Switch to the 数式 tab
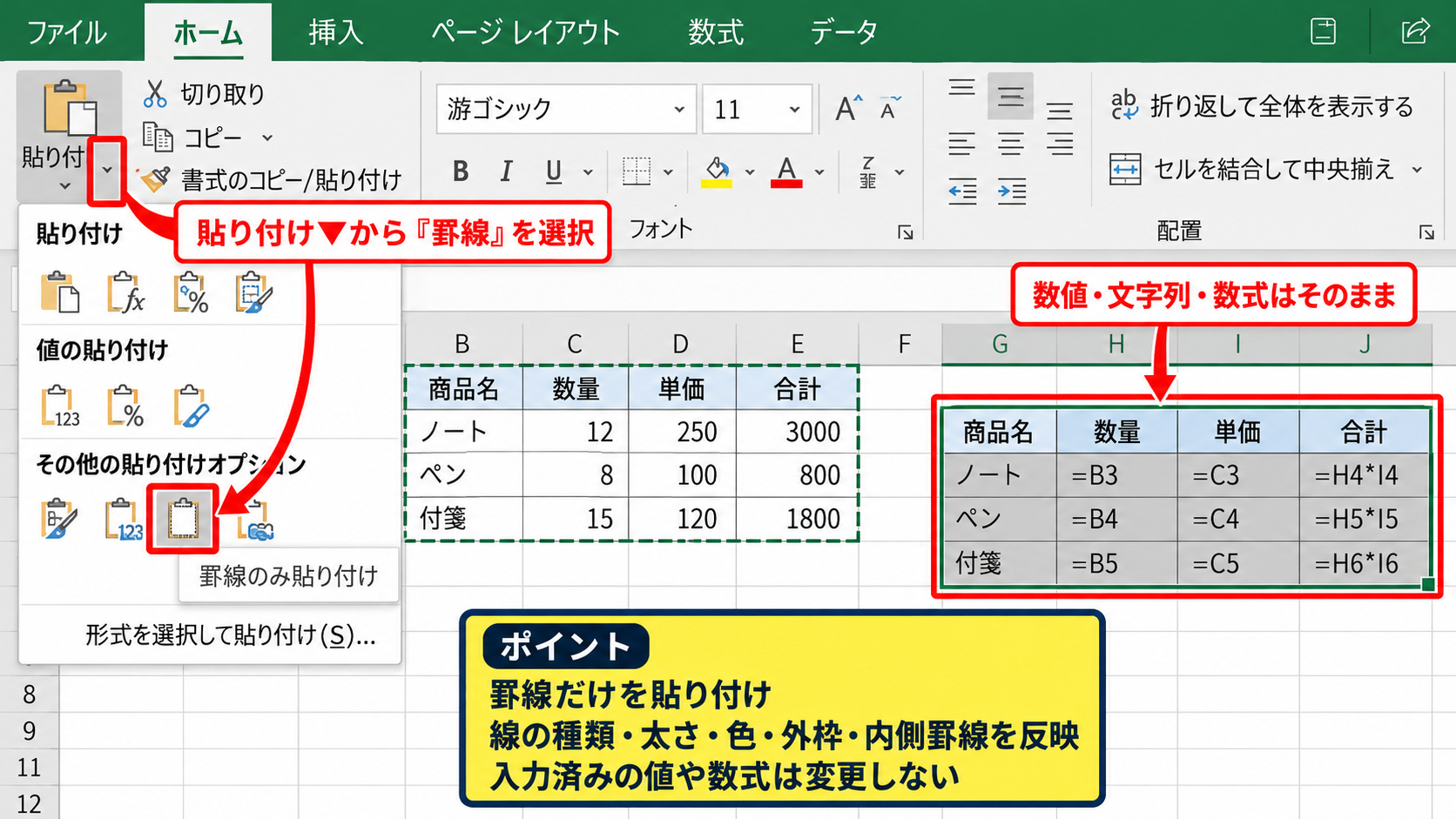Viewport: 1456px width, 819px height. click(716, 32)
